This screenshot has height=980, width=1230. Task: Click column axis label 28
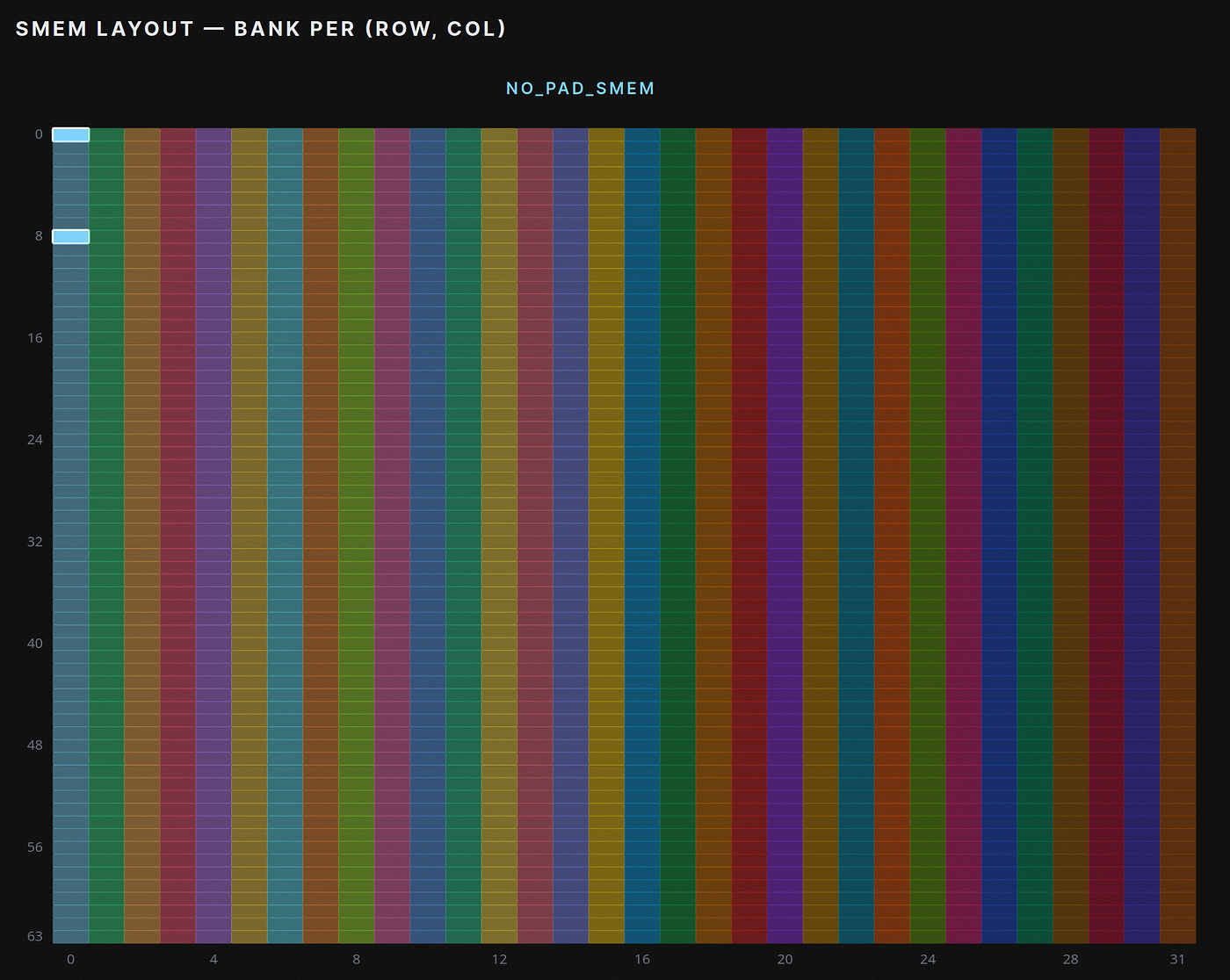(x=1071, y=959)
